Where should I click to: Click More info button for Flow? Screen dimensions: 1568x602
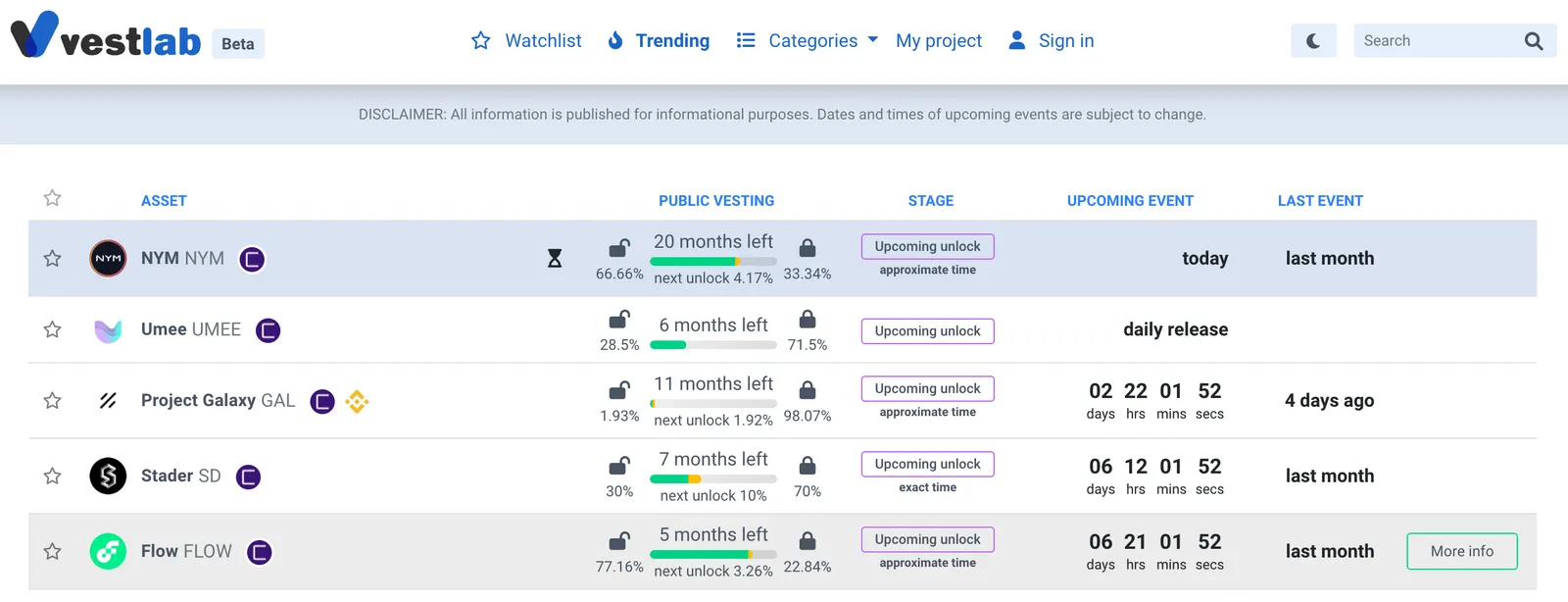click(x=1462, y=551)
